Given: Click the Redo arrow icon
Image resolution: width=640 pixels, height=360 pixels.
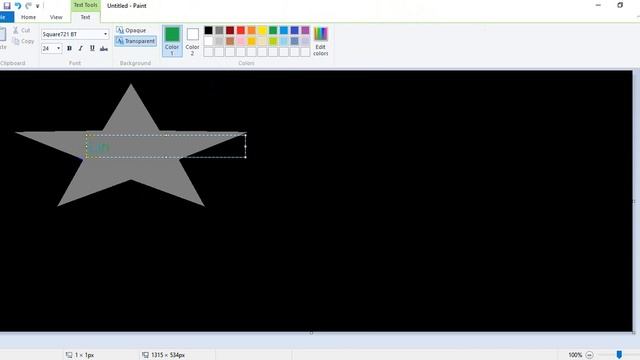Looking at the screenshot, I should [28, 6].
